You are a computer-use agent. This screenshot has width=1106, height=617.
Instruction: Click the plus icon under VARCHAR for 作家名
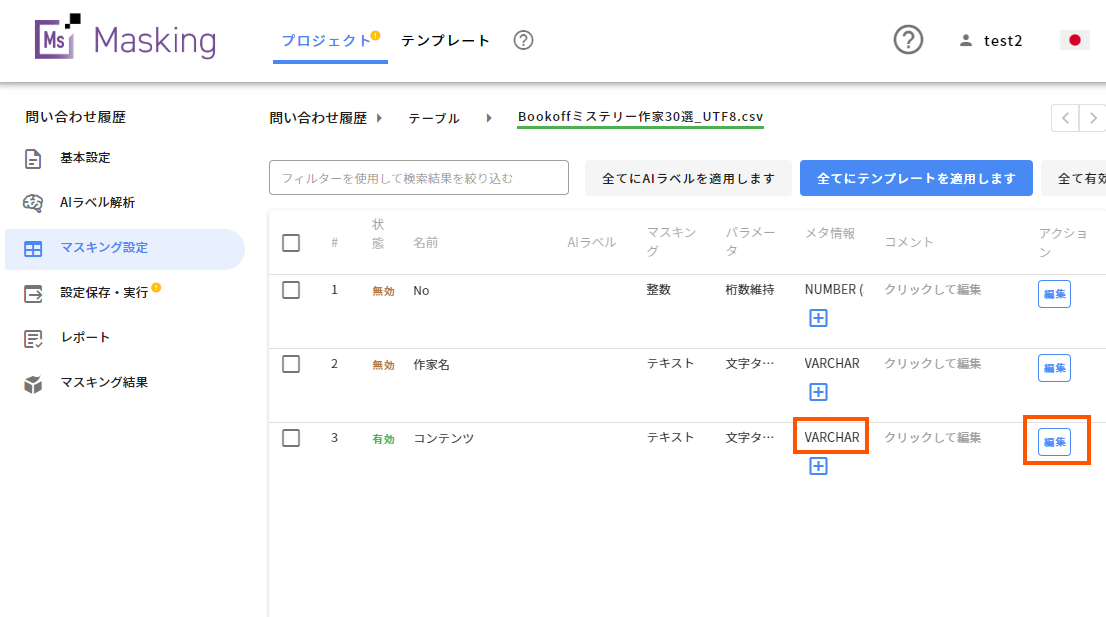coord(818,391)
